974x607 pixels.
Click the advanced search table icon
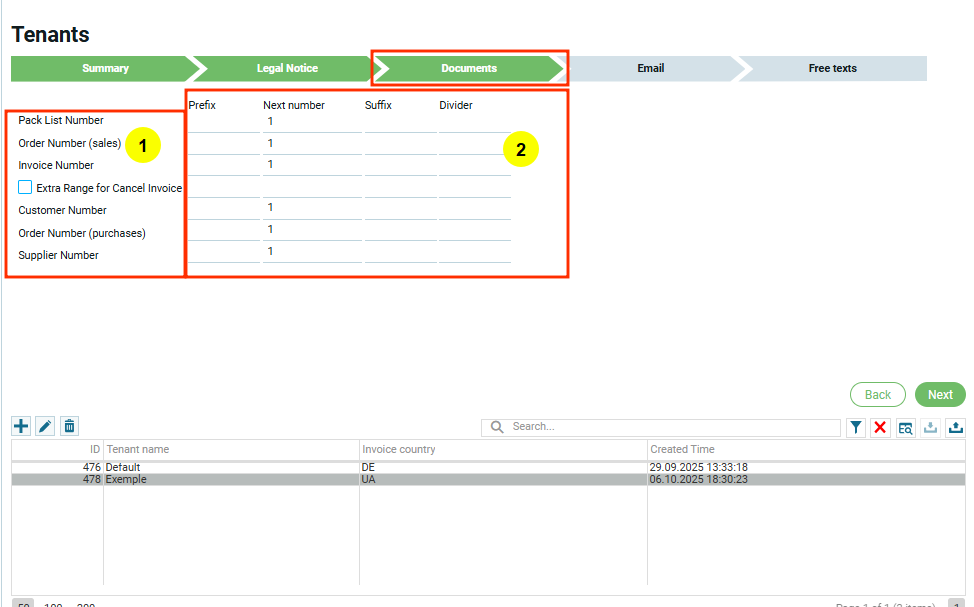point(905,427)
